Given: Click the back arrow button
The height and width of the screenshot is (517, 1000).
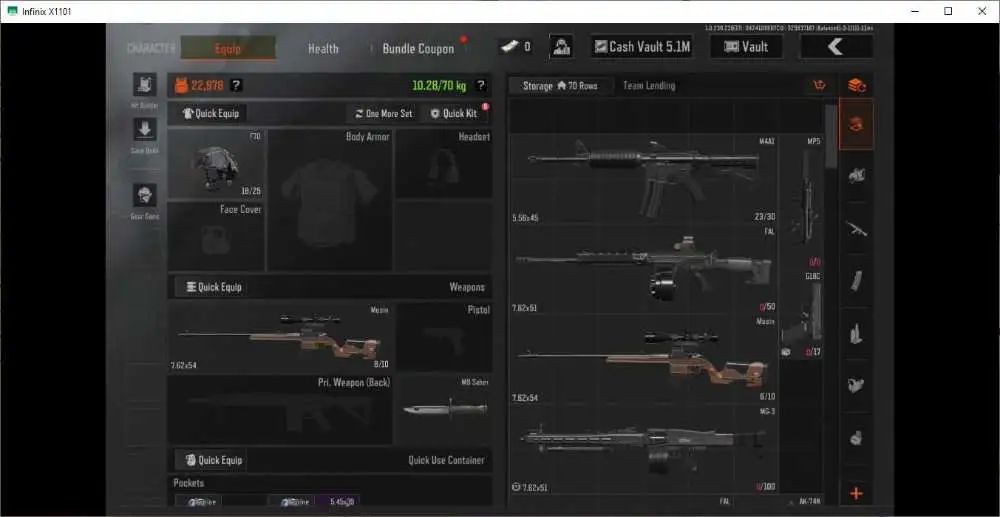Looking at the screenshot, I should [x=836, y=47].
